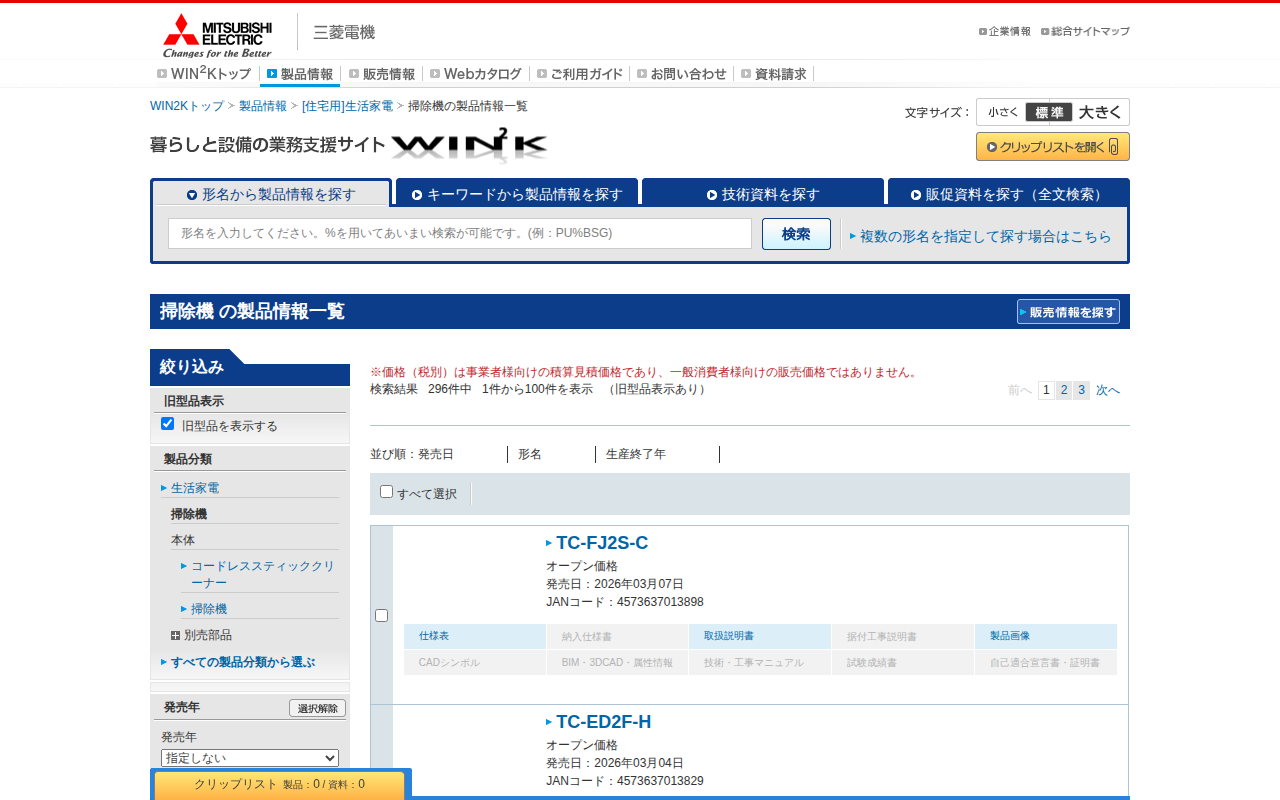1280x800 pixels.
Task: Click the 企業情報 icon link
Action: [1005, 31]
